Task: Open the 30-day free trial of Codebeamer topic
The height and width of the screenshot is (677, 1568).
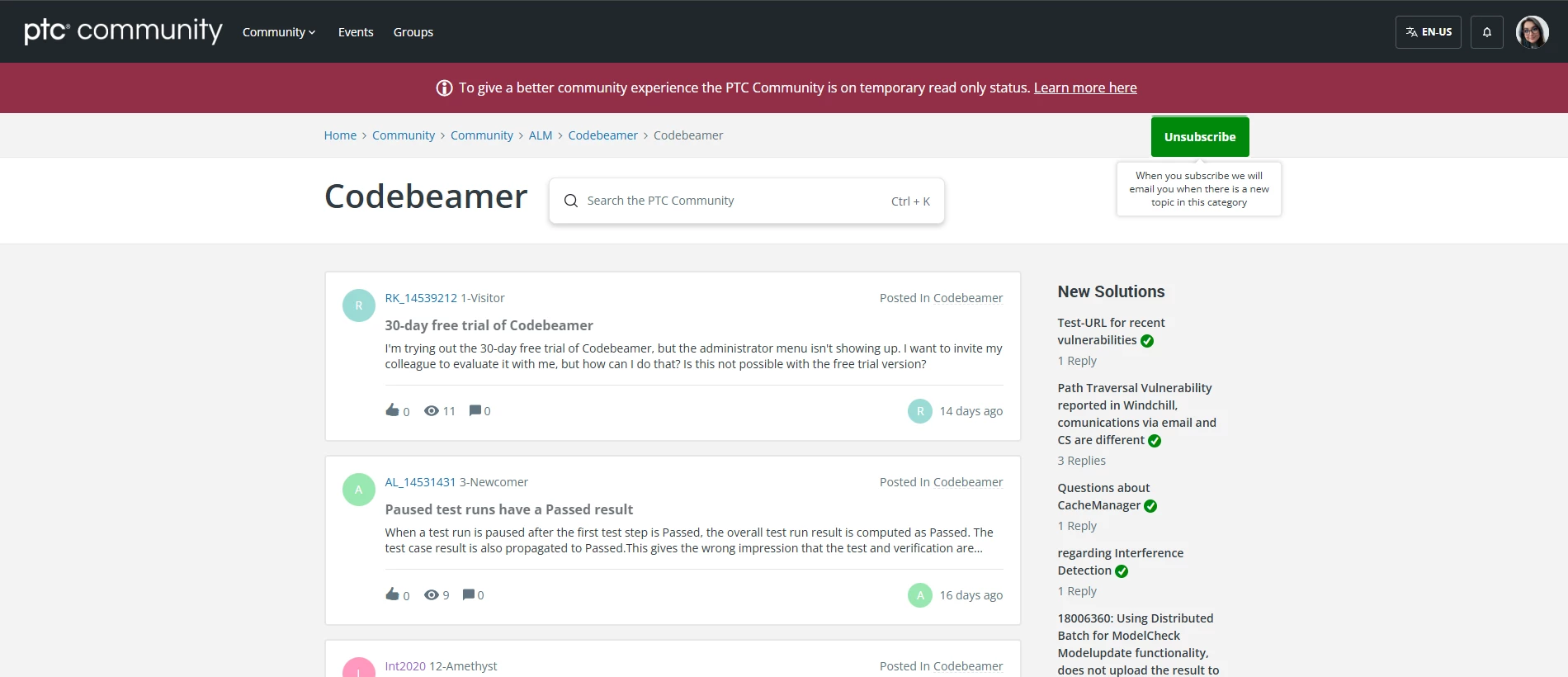Action: [489, 325]
